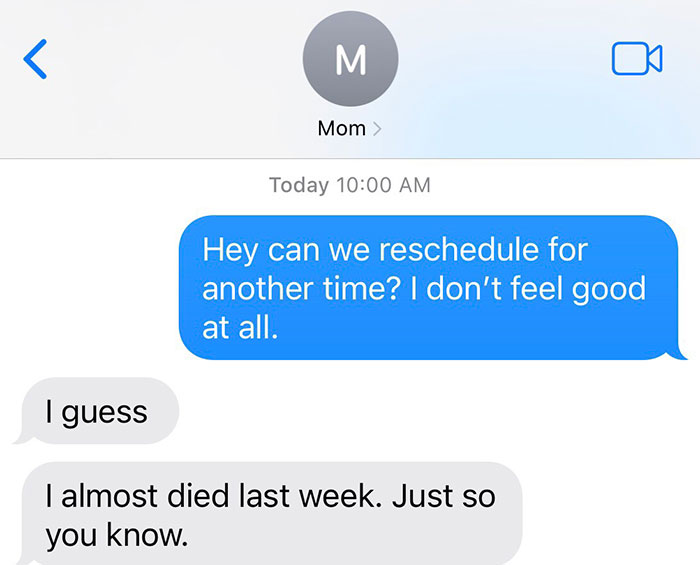Click the blank area left of the blue bubble
This screenshot has height=565, width=700.
[90, 287]
